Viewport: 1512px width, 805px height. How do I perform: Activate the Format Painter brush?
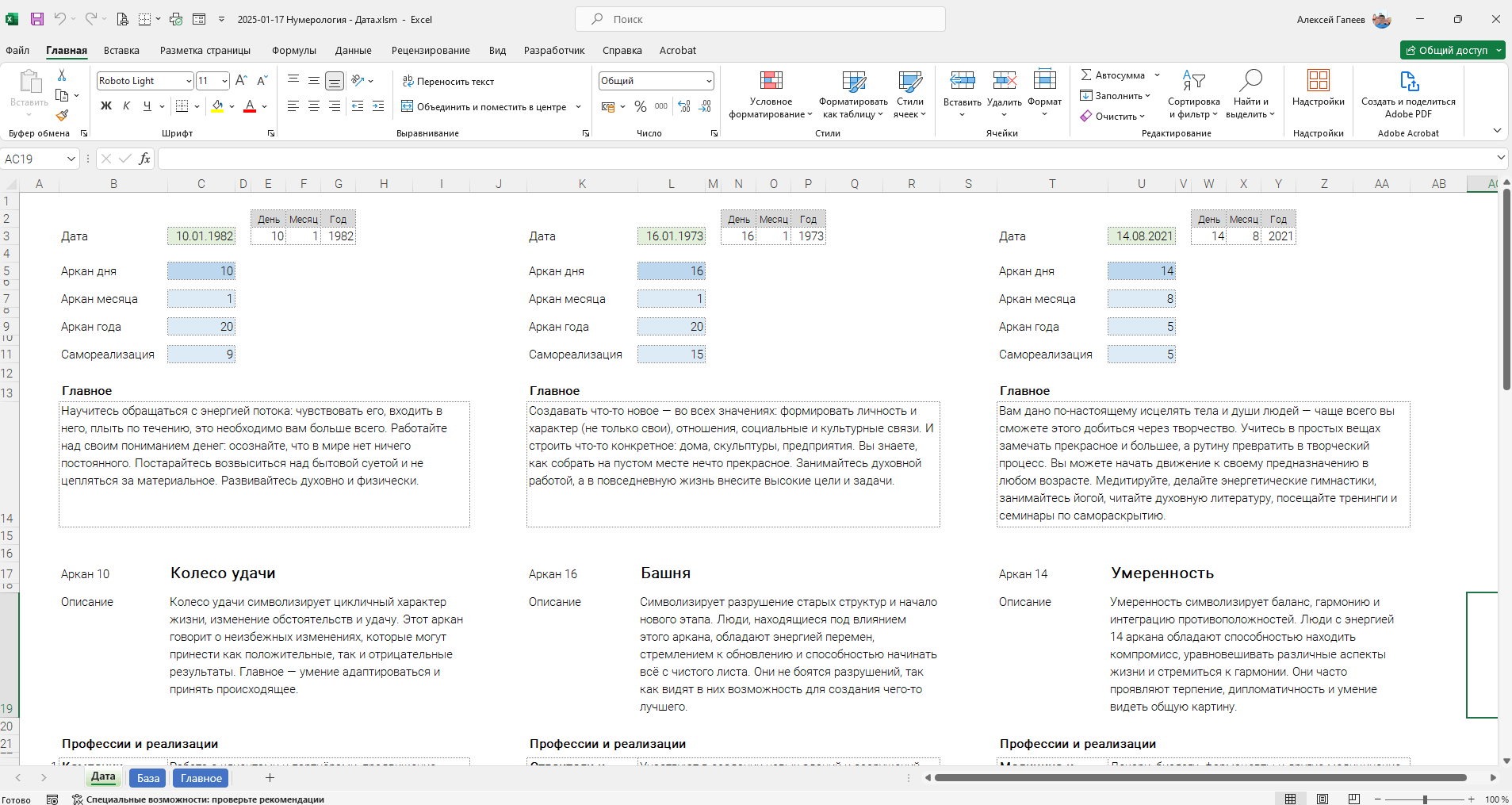62,116
